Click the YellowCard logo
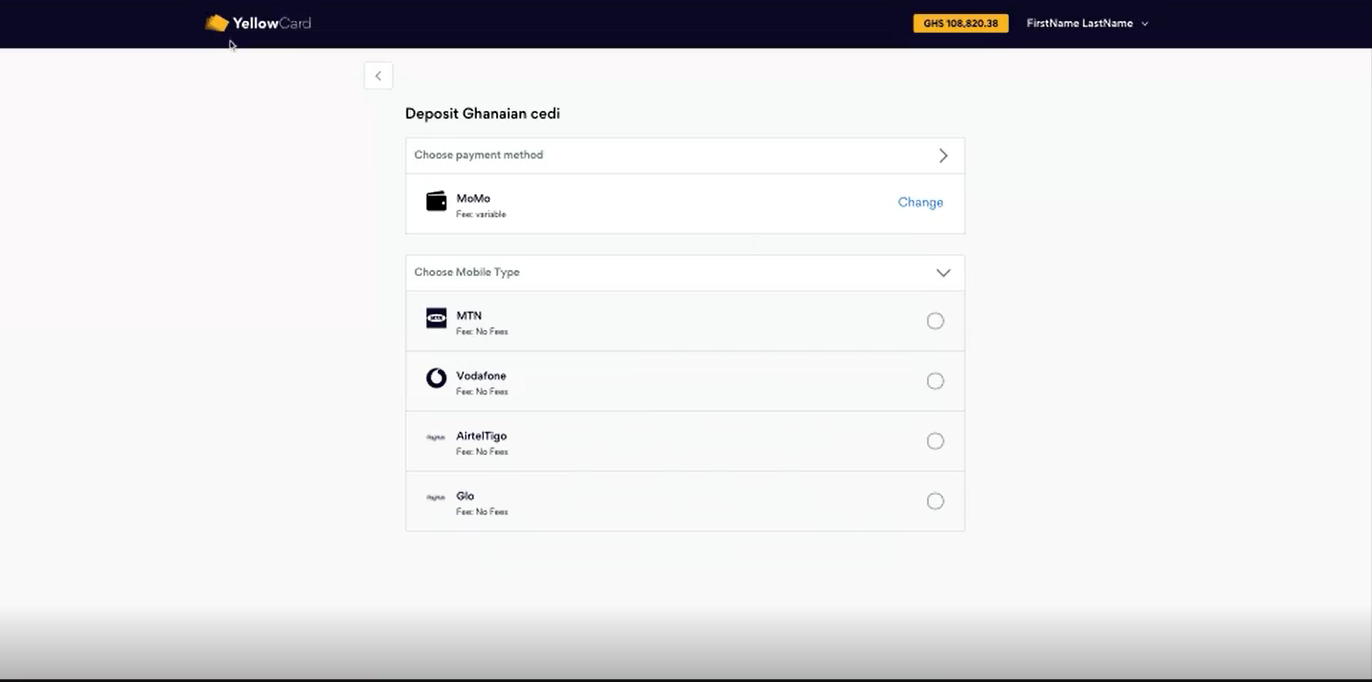 (258, 23)
